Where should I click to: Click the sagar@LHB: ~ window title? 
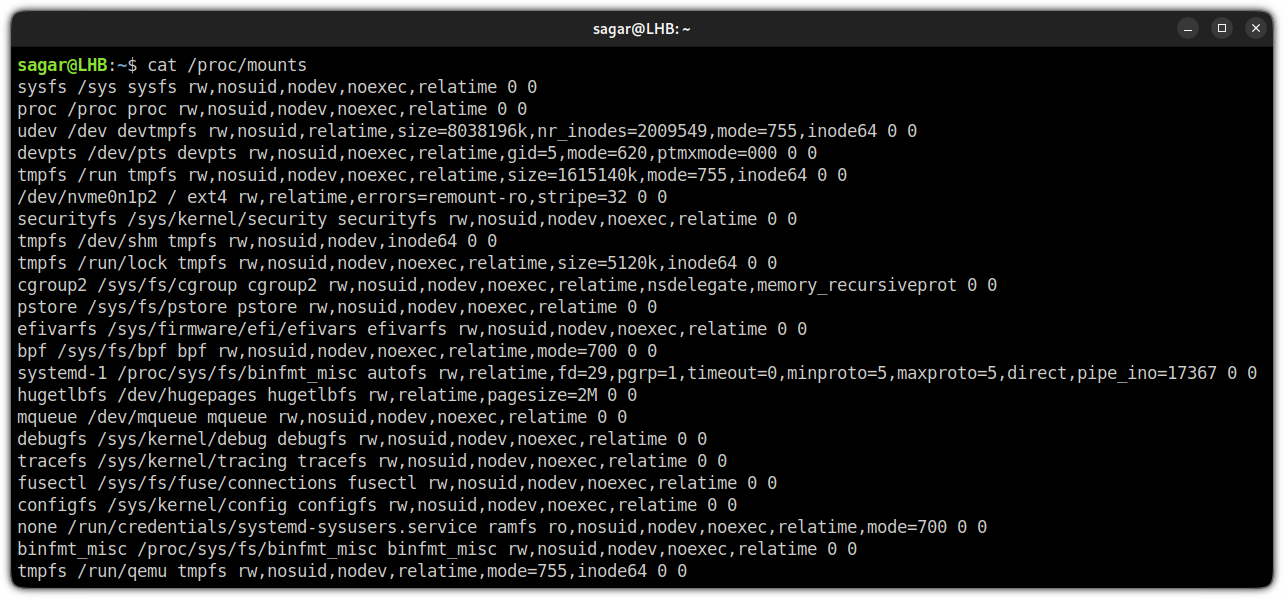click(642, 29)
